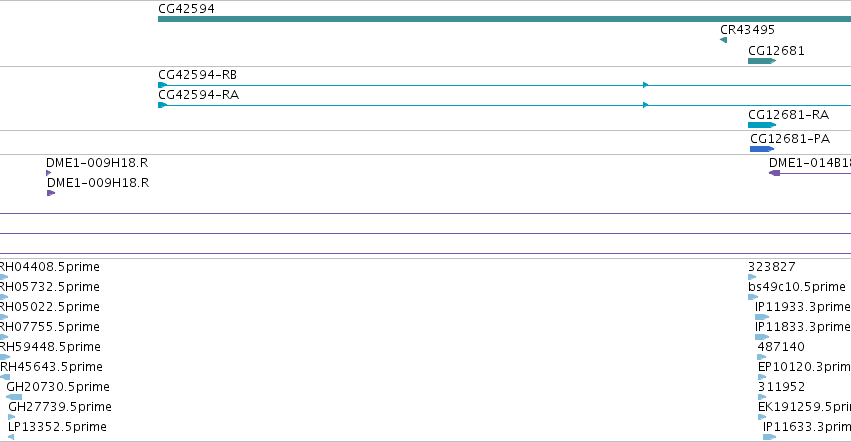Click the 311952 EST label
The height and width of the screenshot is (442, 851).
coord(782,387)
